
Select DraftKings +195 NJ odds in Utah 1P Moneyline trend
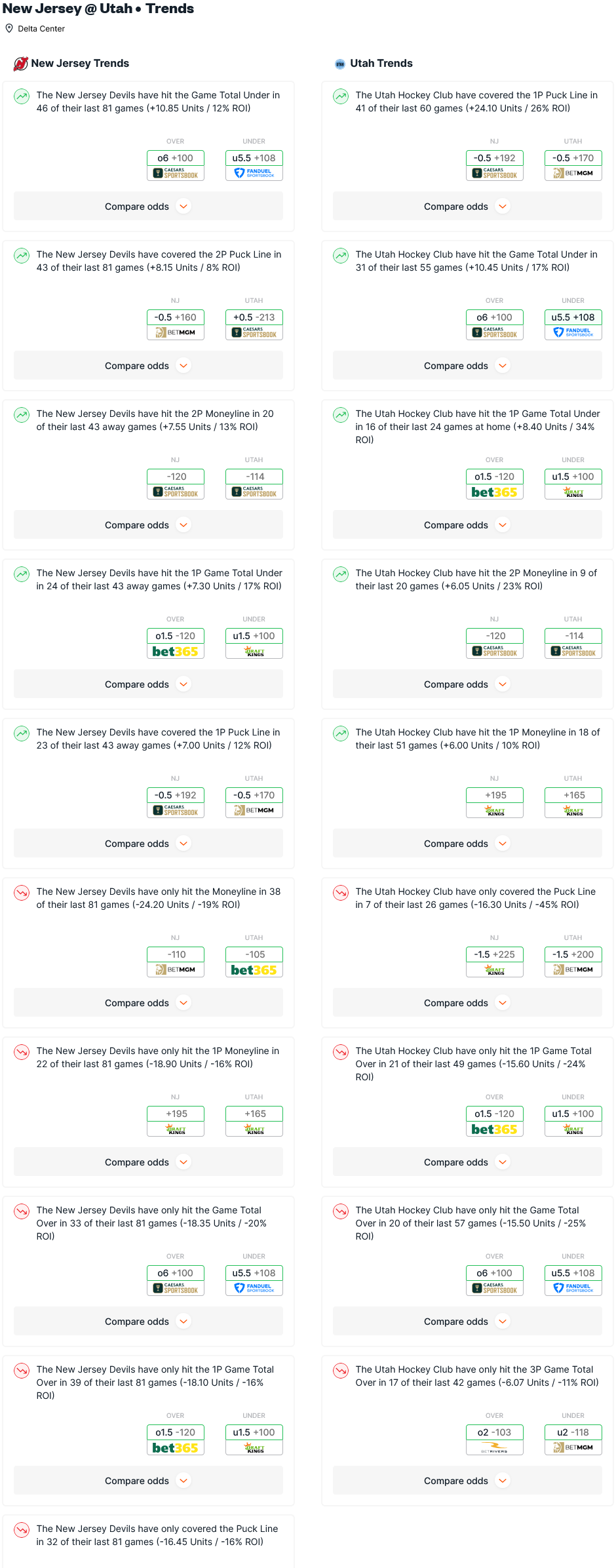(495, 802)
